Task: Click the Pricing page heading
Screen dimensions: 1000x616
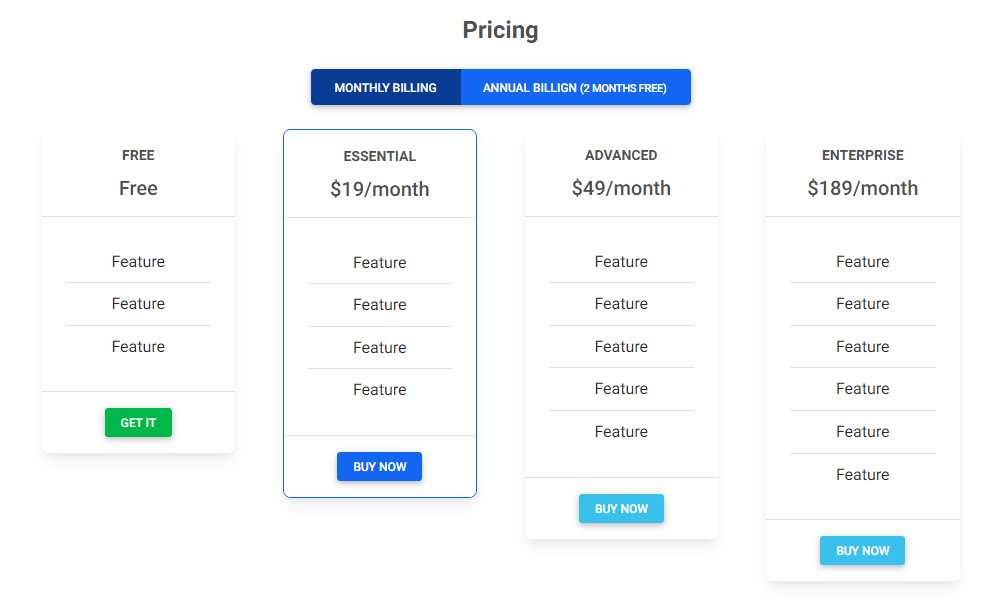Action: tap(501, 30)
